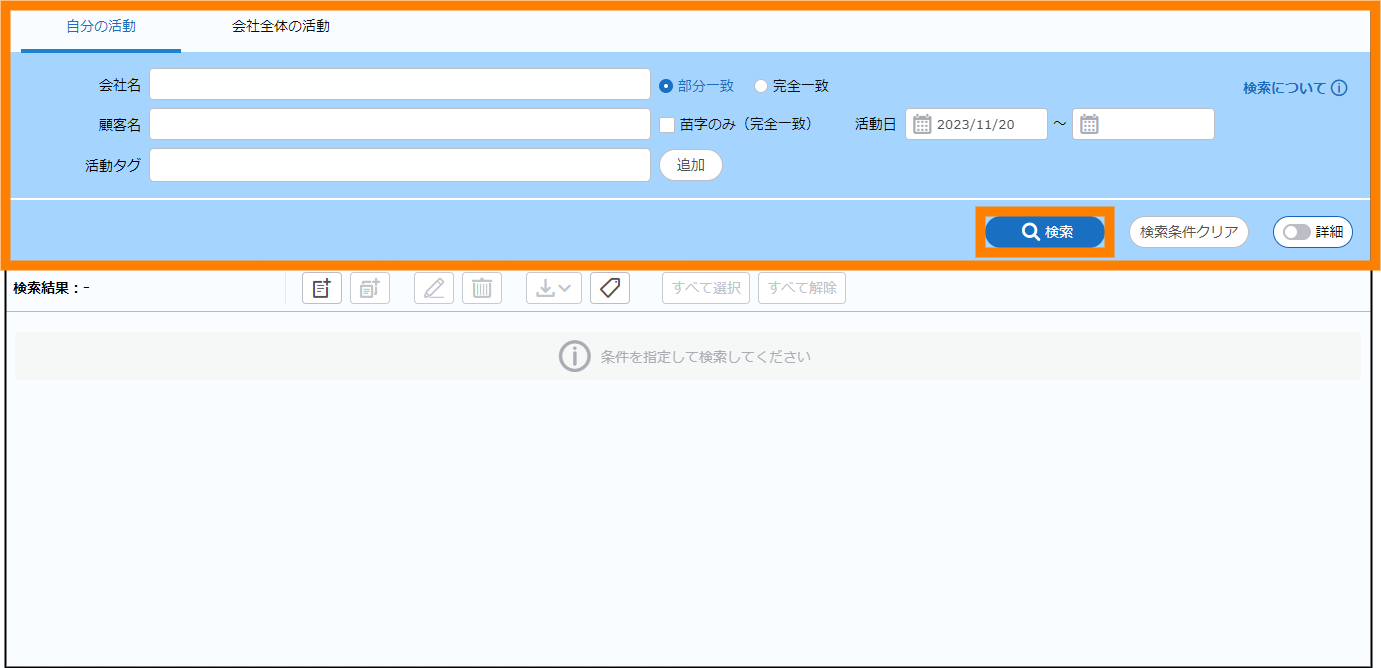This screenshot has height=668, width=1381.
Task: Select the 自分の活動 tab
Action: click(101, 27)
